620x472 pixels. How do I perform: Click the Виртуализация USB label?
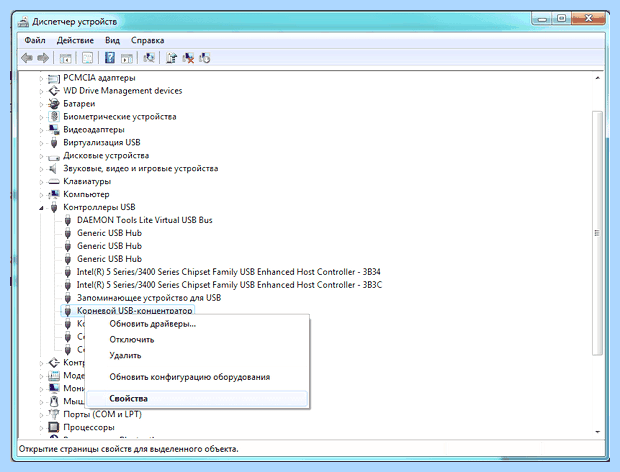click(x=102, y=143)
